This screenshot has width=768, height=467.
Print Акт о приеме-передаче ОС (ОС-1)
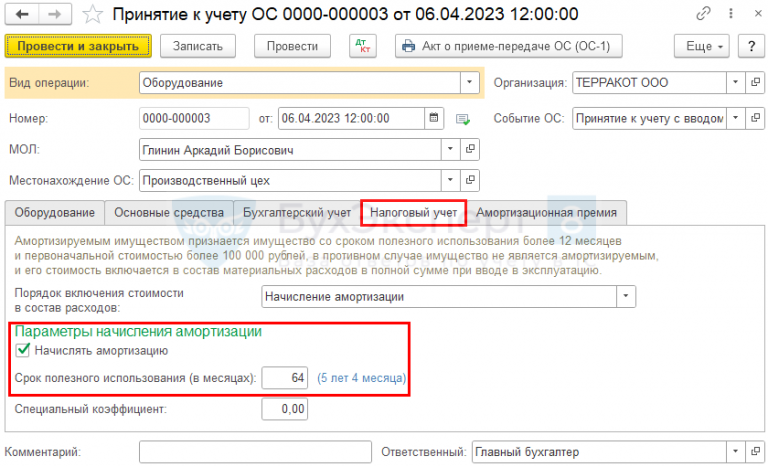(509, 46)
